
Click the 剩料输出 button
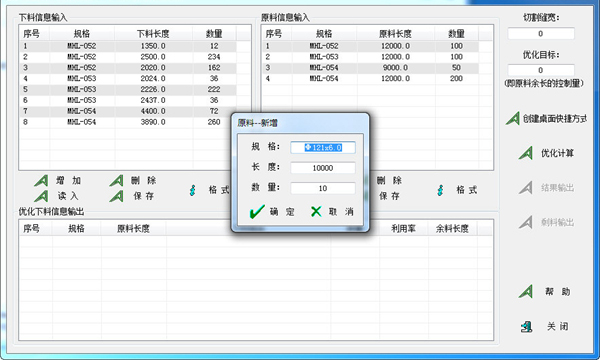point(546,222)
